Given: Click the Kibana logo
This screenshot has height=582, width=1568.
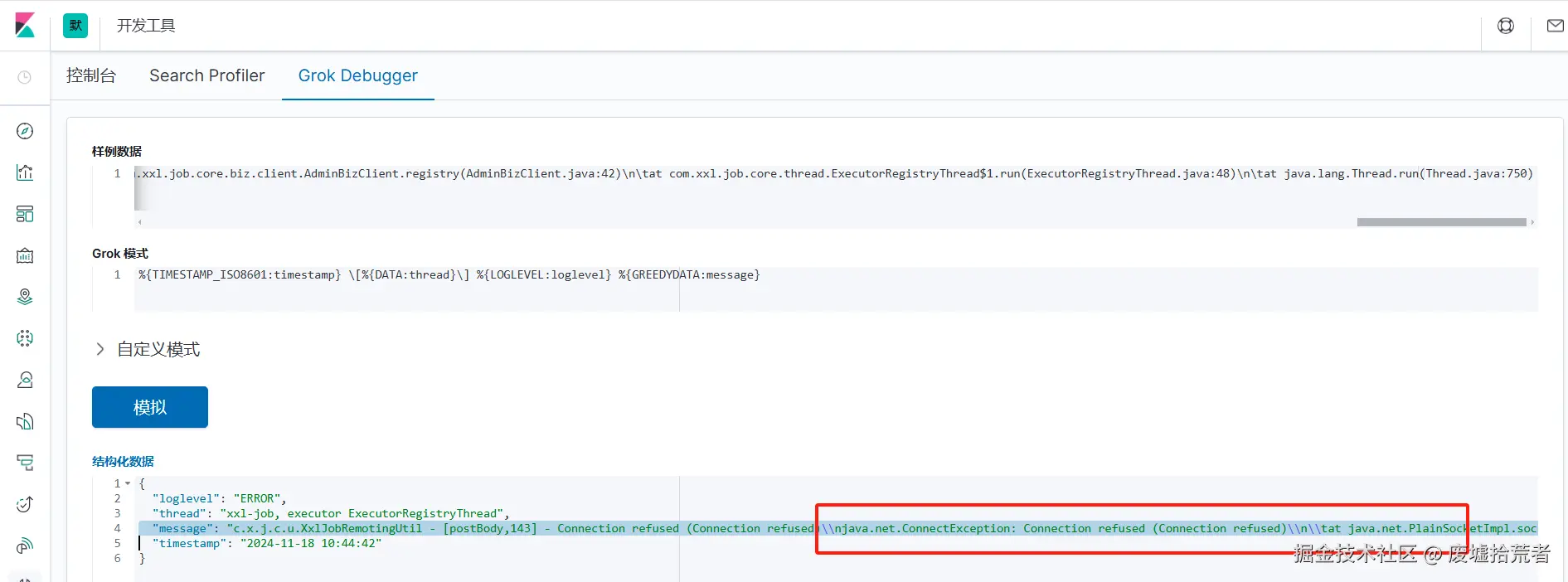Looking at the screenshot, I should [25, 26].
